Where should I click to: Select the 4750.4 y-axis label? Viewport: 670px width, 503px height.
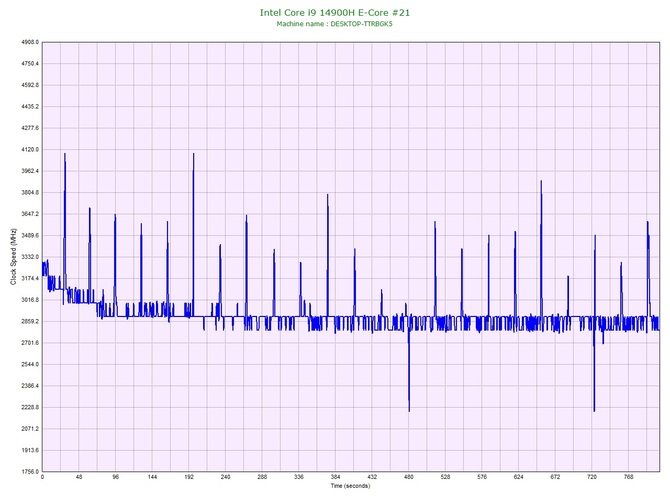point(30,64)
